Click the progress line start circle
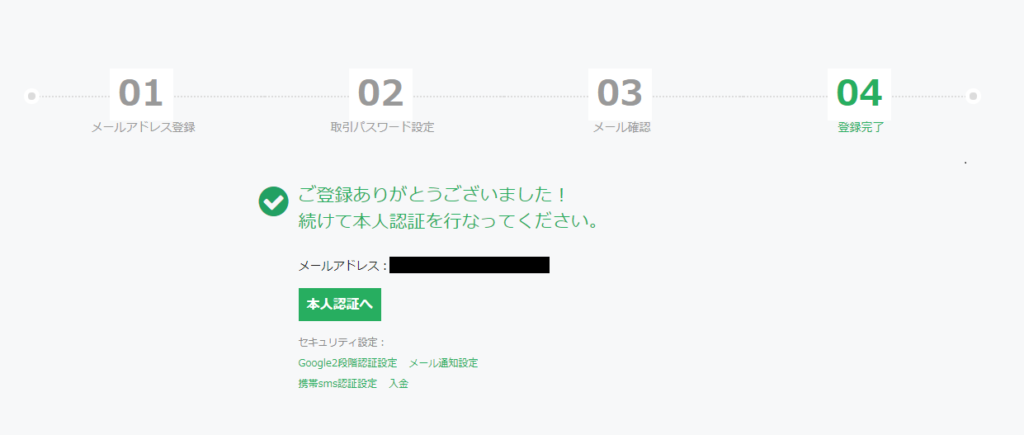 click(x=31, y=96)
